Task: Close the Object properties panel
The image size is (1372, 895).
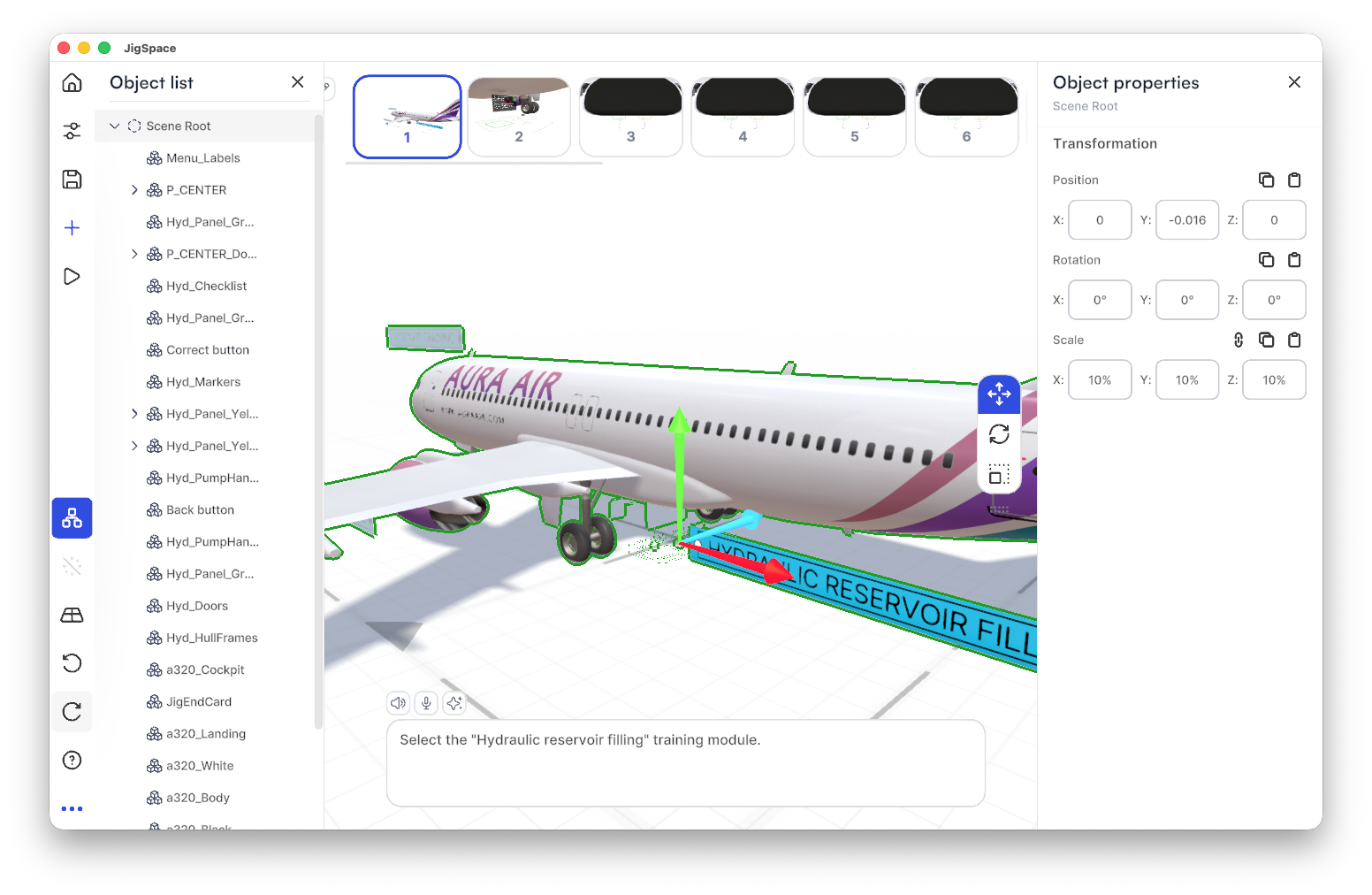Action: pyautogui.click(x=1294, y=82)
